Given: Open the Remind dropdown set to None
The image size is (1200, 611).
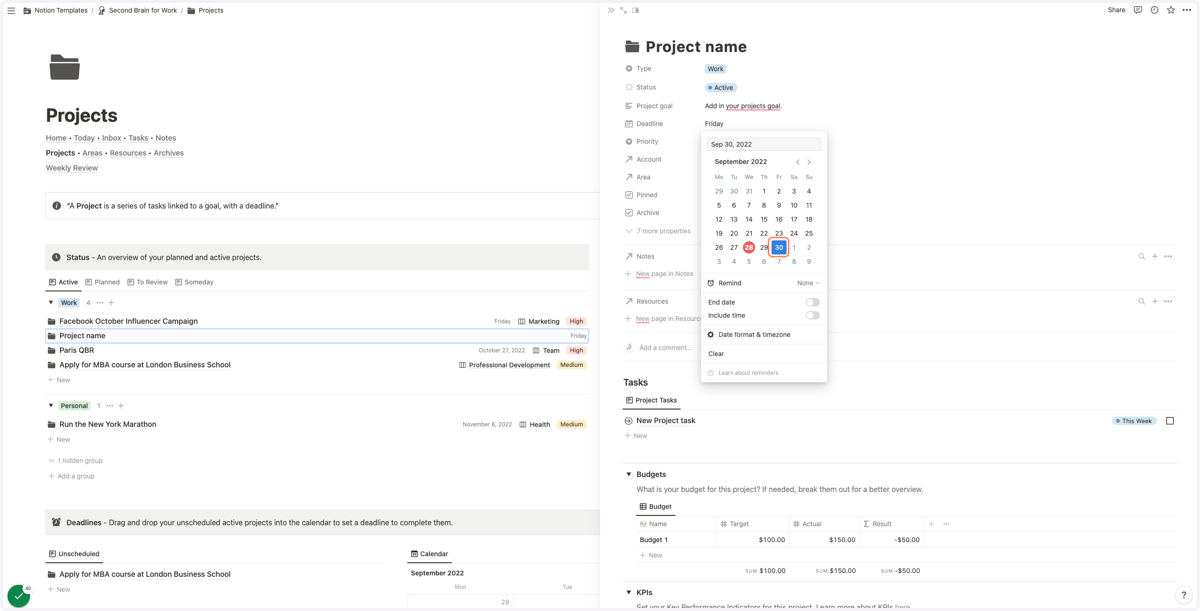Looking at the screenshot, I should click(x=808, y=283).
